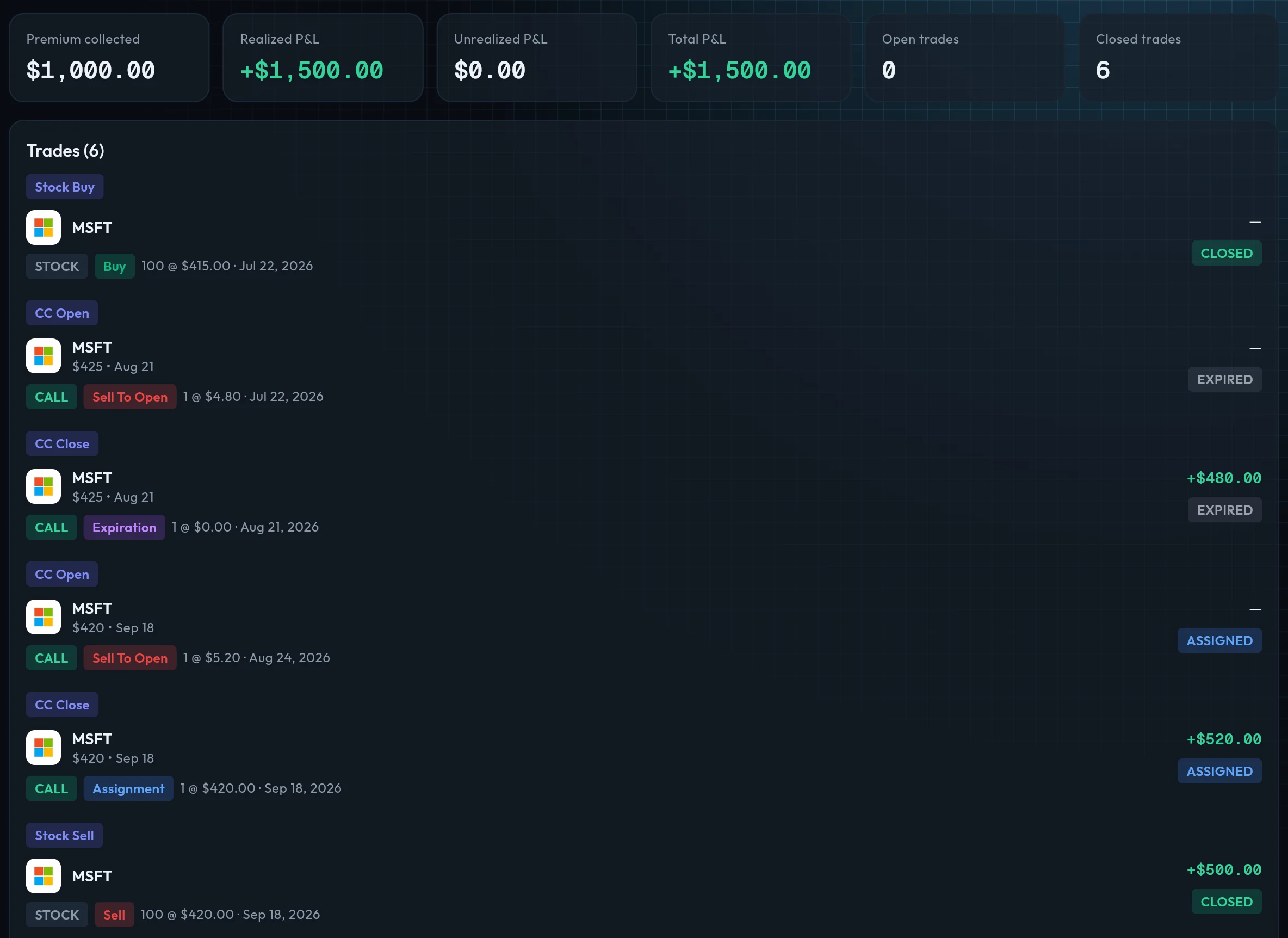1288x938 pixels.
Task: Click Sell To Open badge at $4.80
Action: 130,397
